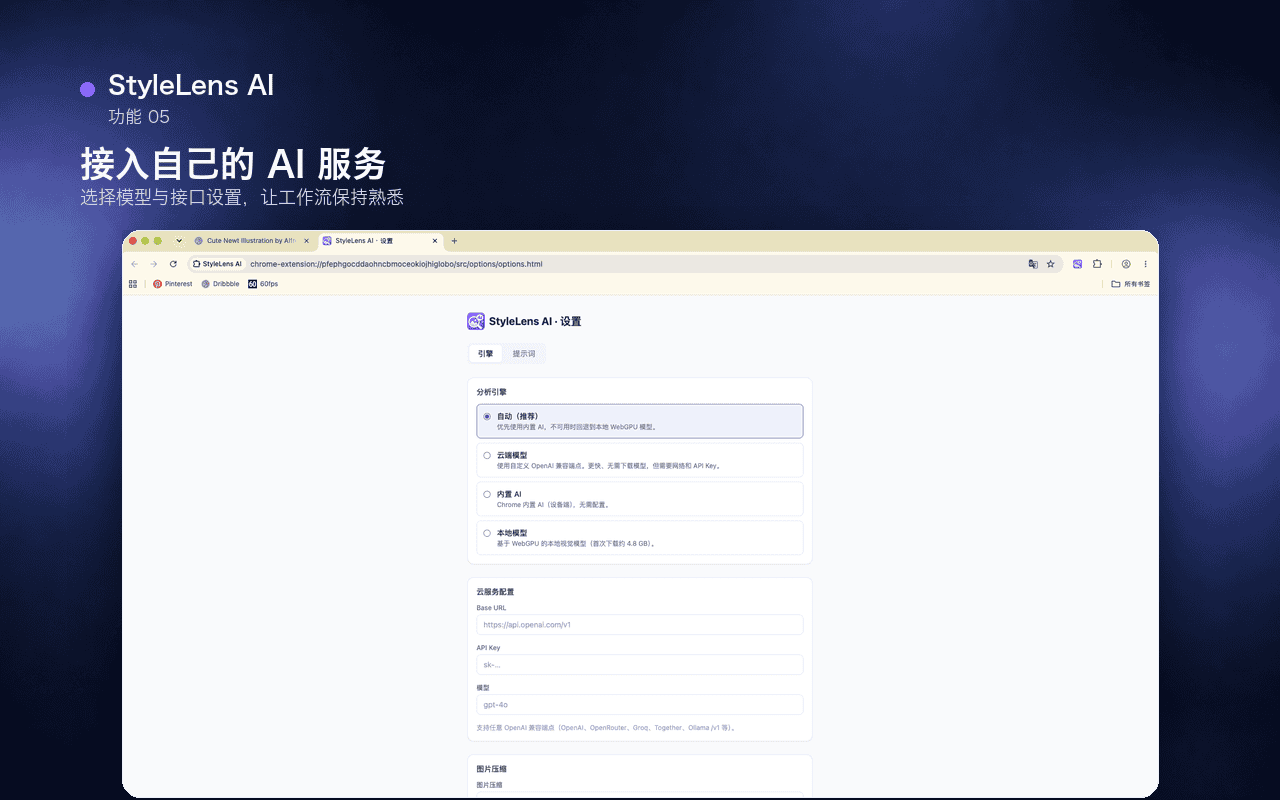Image resolution: width=1280 pixels, height=800 pixels.
Task: Click the StyleLens AI · 设置 page title
Action: (x=535, y=322)
